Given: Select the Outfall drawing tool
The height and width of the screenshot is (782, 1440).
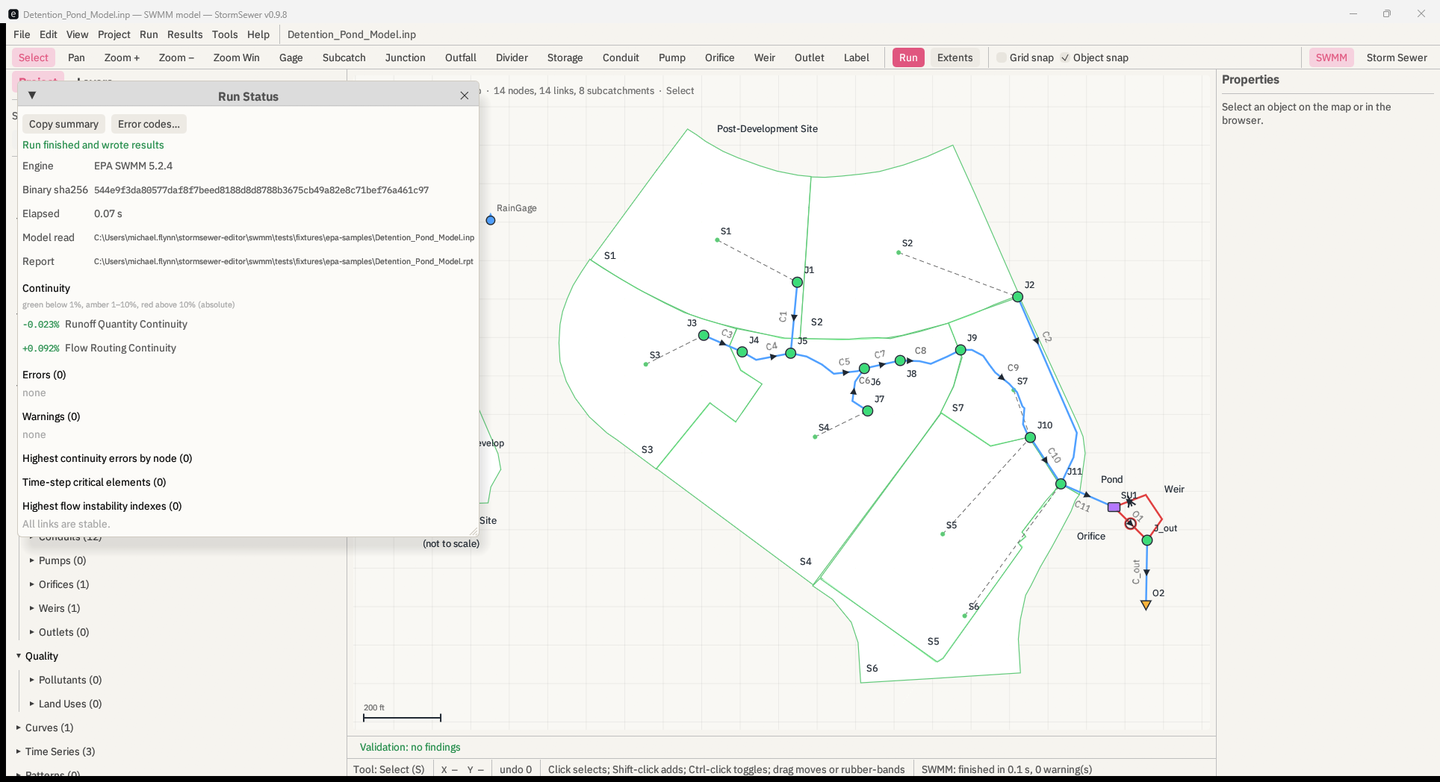Looking at the screenshot, I should (461, 58).
